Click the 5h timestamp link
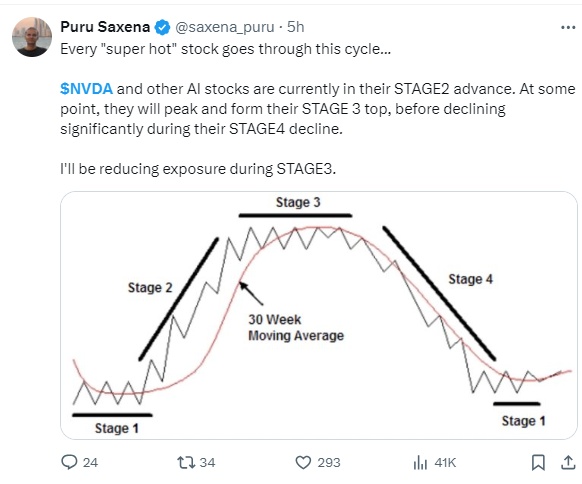The width and height of the screenshot is (582, 484). coord(295,27)
